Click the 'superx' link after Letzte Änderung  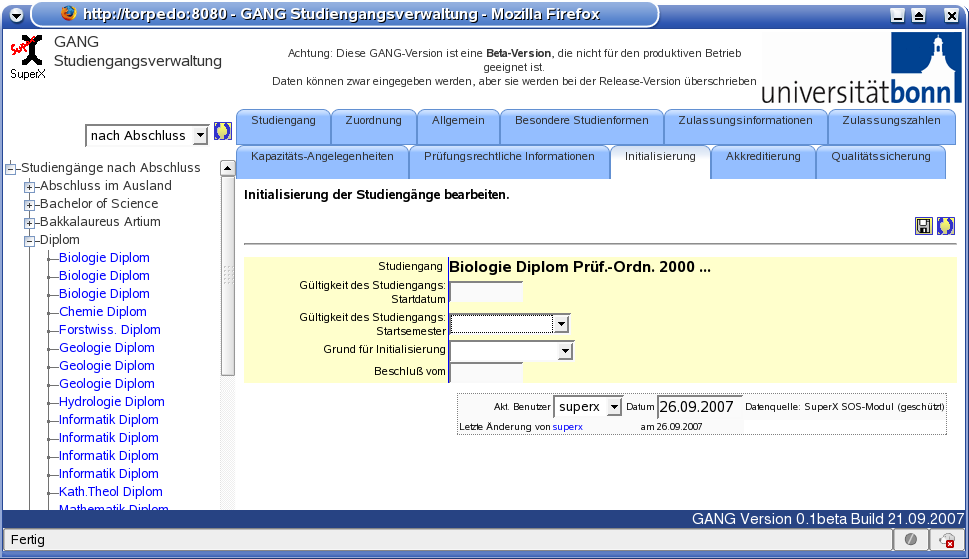click(567, 426)
